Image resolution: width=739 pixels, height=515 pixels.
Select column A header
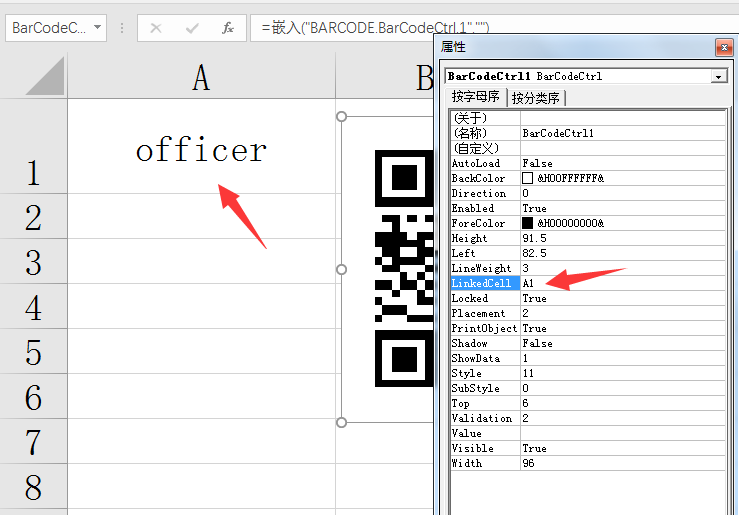click(x=201, y=76)
